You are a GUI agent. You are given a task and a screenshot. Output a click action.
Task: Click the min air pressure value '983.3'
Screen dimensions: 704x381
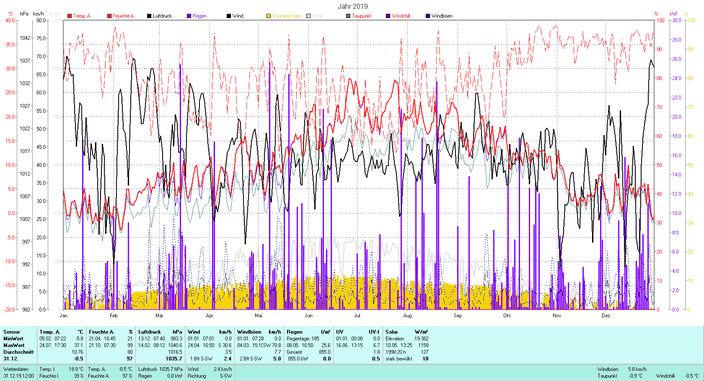[177, 339]
